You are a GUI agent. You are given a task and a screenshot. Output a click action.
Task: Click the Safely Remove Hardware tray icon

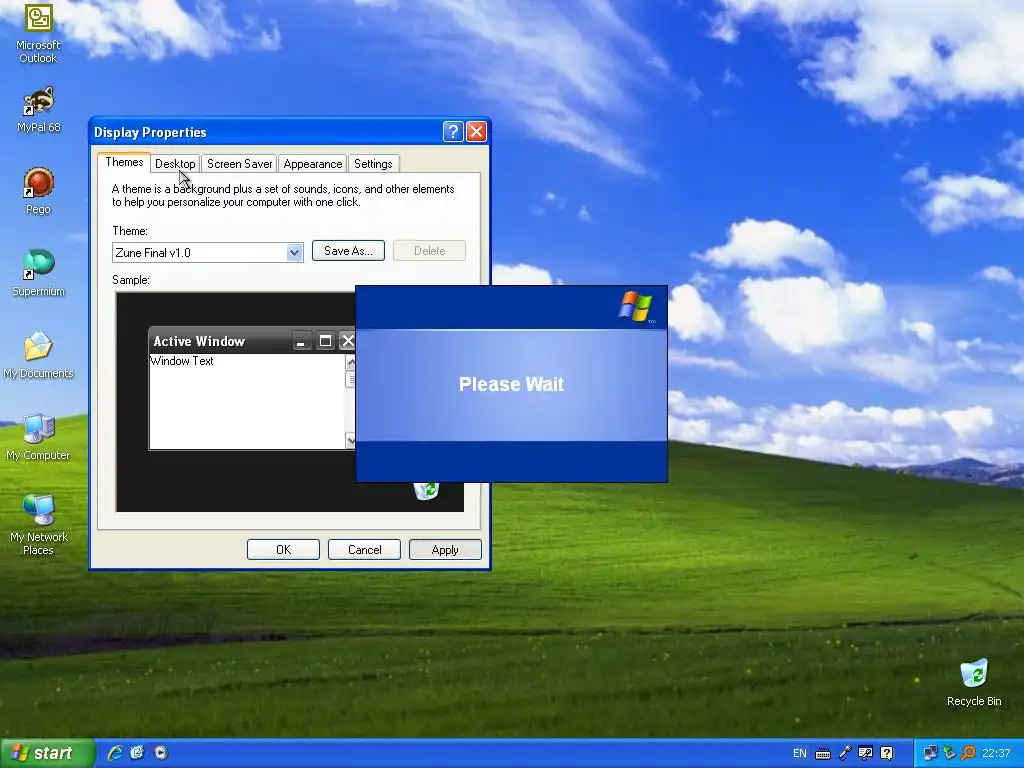click(949, 754)
